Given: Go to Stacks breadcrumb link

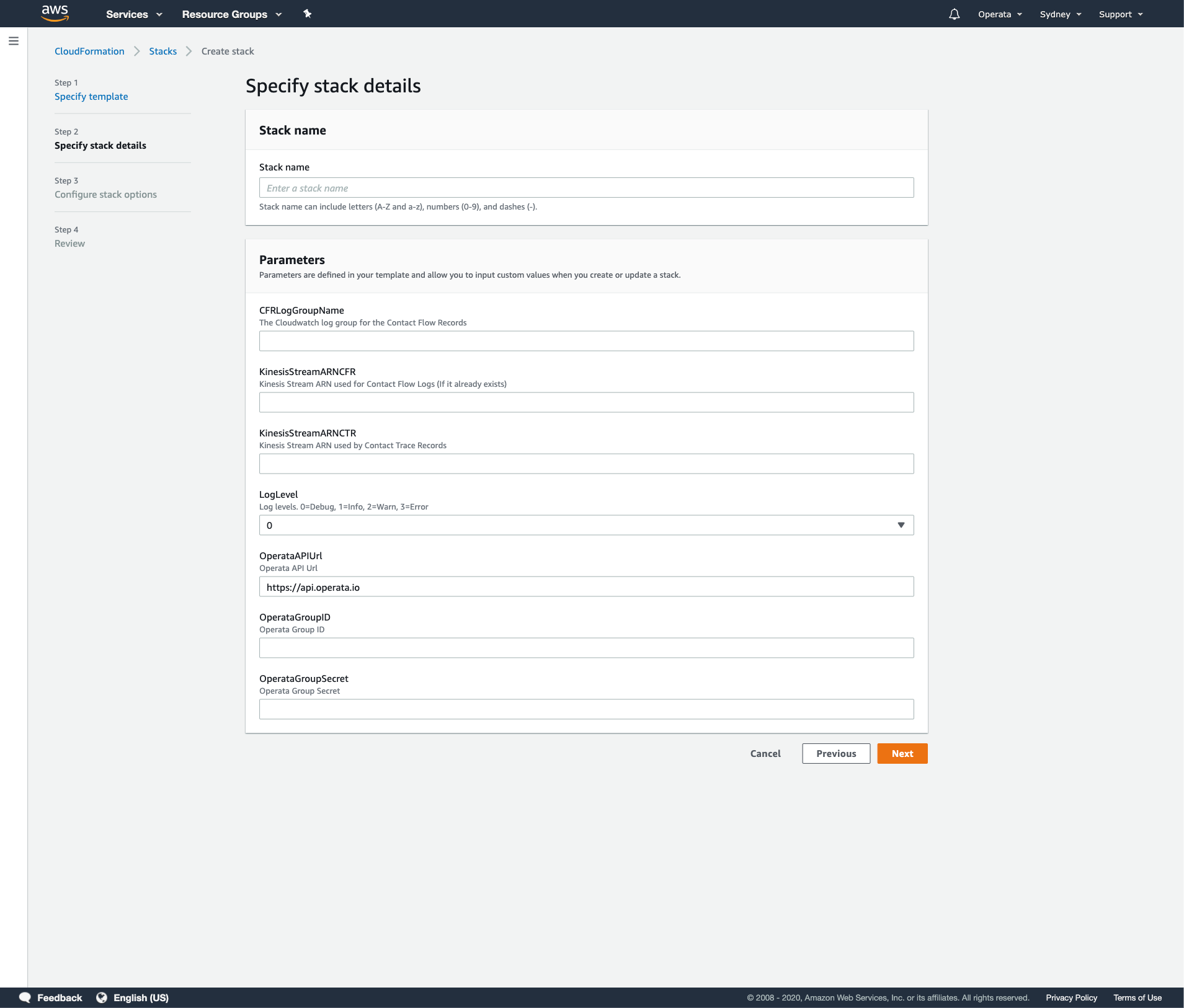Looking at the screenshot, I should (162, 51).
